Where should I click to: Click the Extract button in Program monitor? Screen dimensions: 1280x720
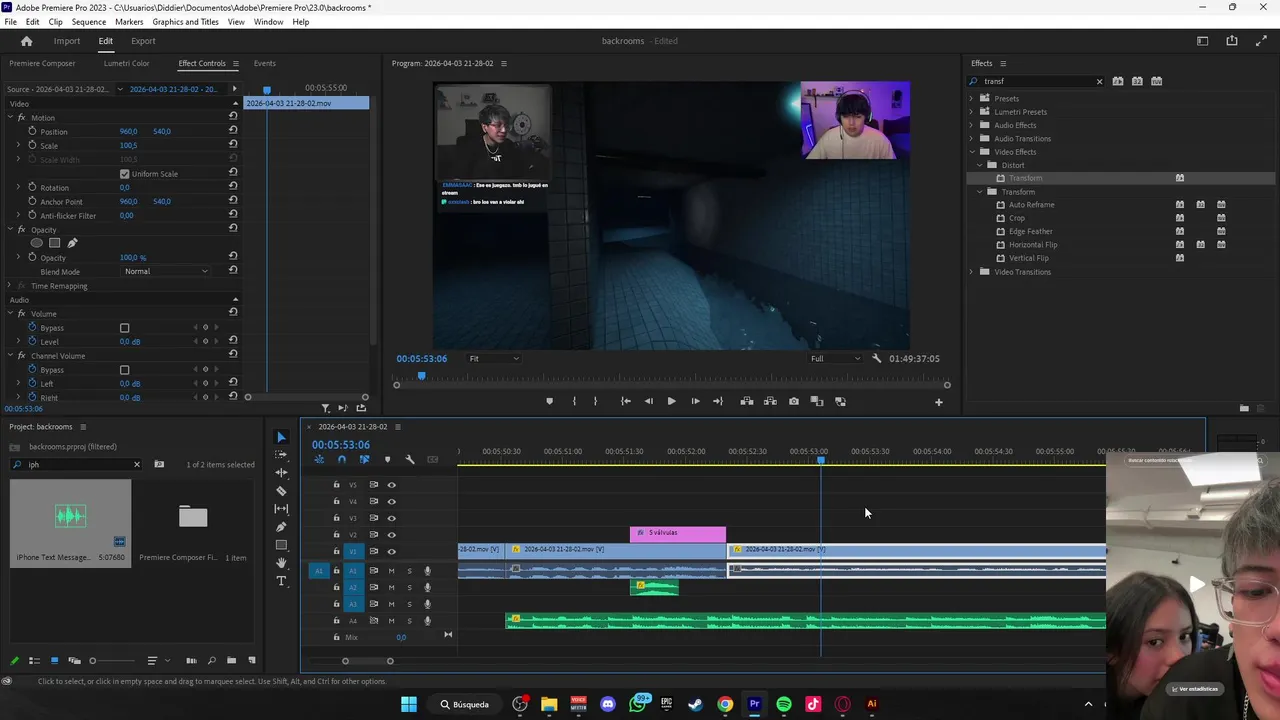pos(770,401)
